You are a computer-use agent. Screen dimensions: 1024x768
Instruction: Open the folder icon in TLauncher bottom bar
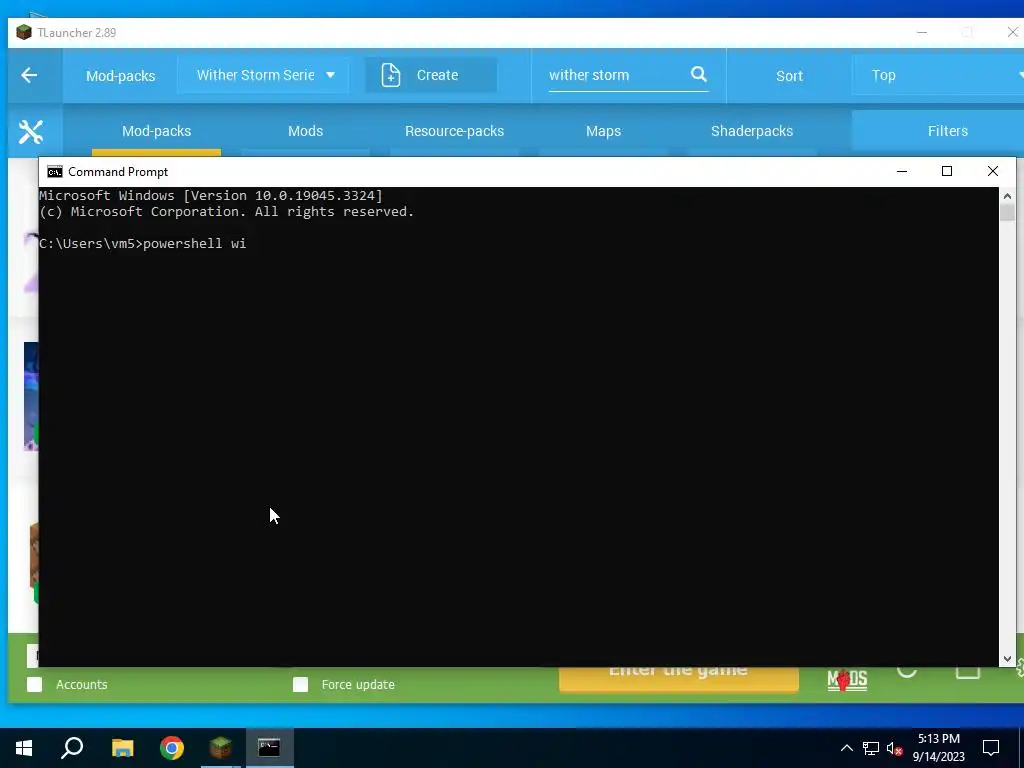pyautogui.click(x=968, y=672)
